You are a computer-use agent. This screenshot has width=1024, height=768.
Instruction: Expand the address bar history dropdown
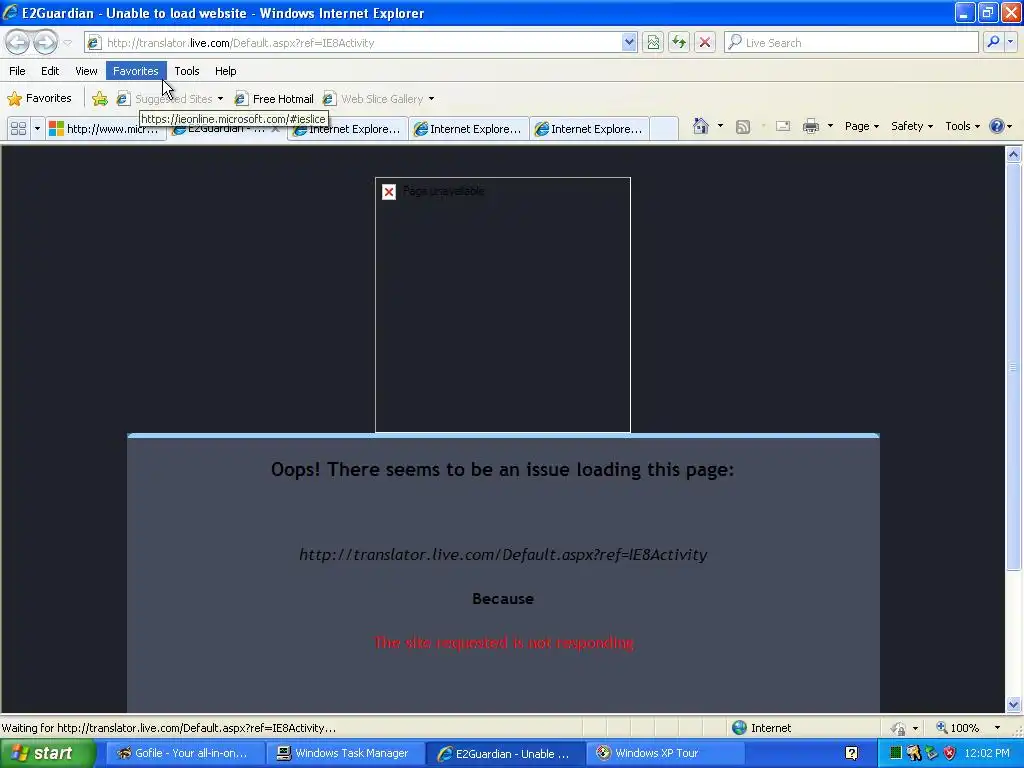pos(629,42)
